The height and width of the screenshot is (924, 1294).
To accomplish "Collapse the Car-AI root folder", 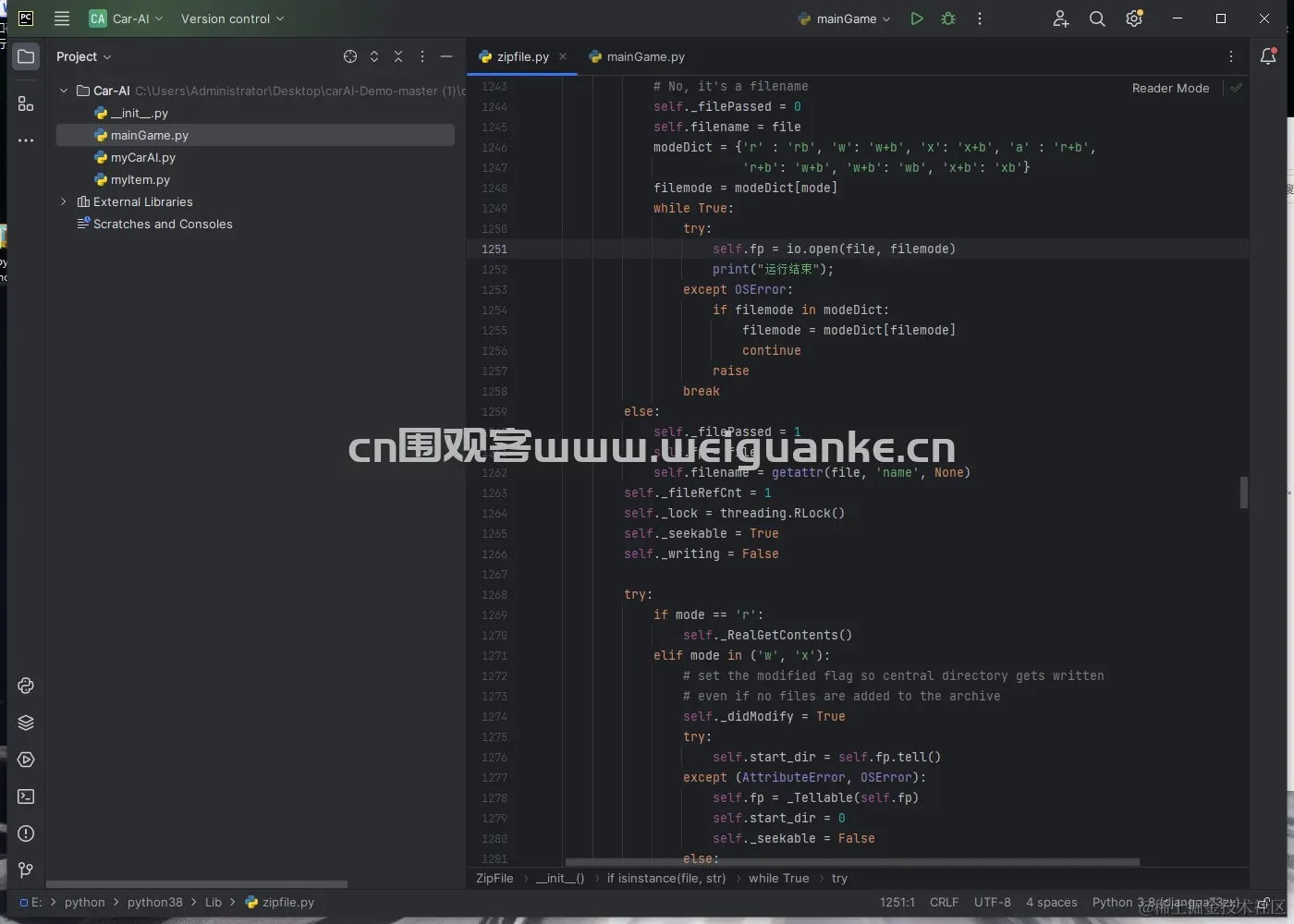I will pos(64,91).
